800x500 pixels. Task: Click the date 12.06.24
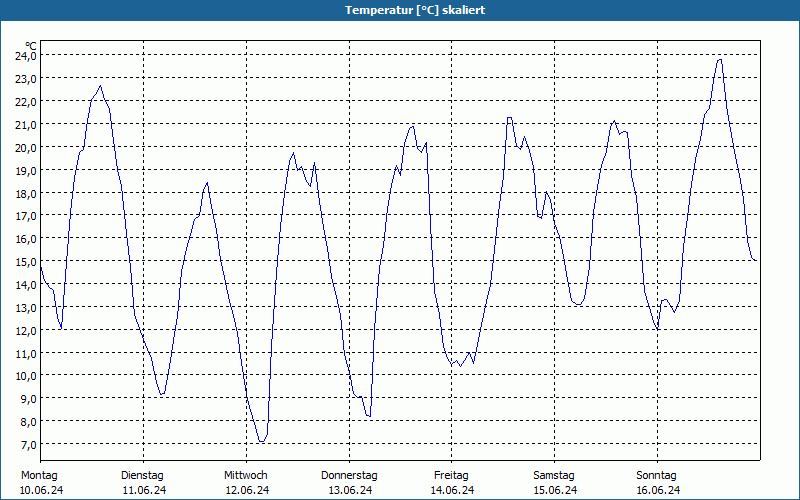(247, 490)
